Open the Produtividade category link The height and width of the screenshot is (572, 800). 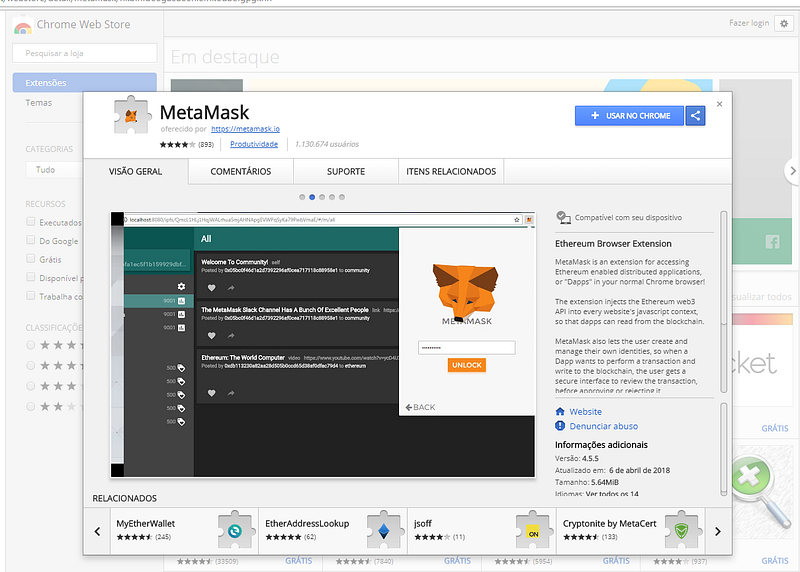point(254,144)
